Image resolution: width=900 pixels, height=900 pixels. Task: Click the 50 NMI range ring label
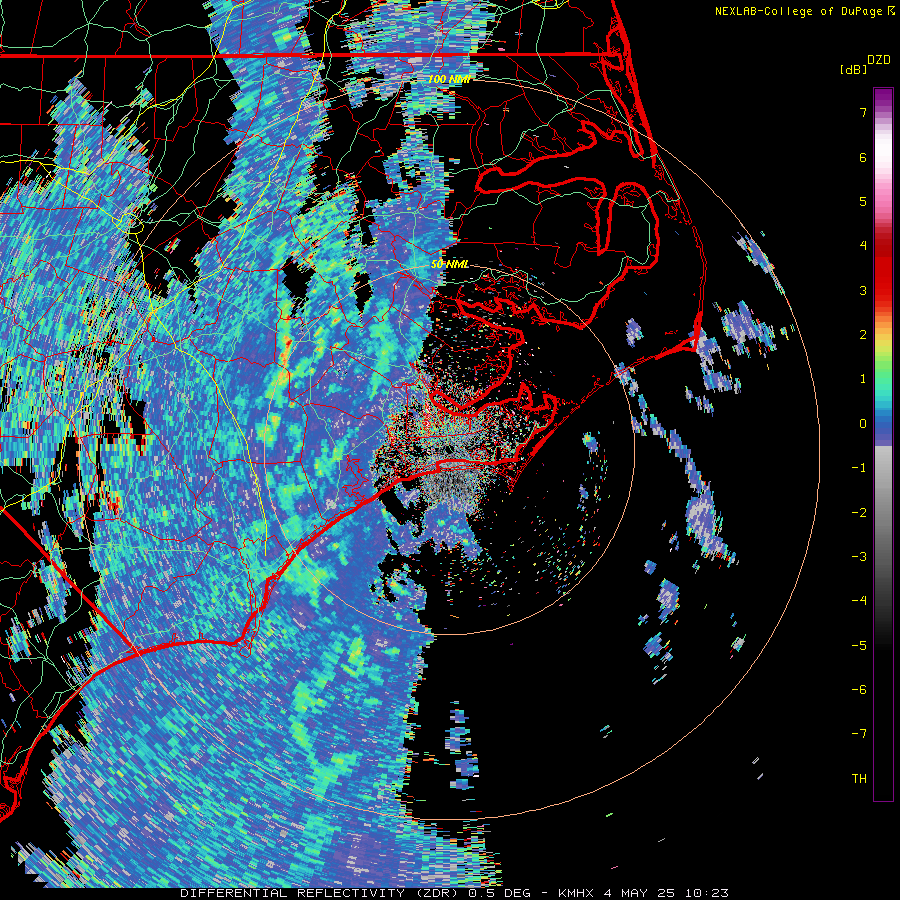[x=449, y=264]
